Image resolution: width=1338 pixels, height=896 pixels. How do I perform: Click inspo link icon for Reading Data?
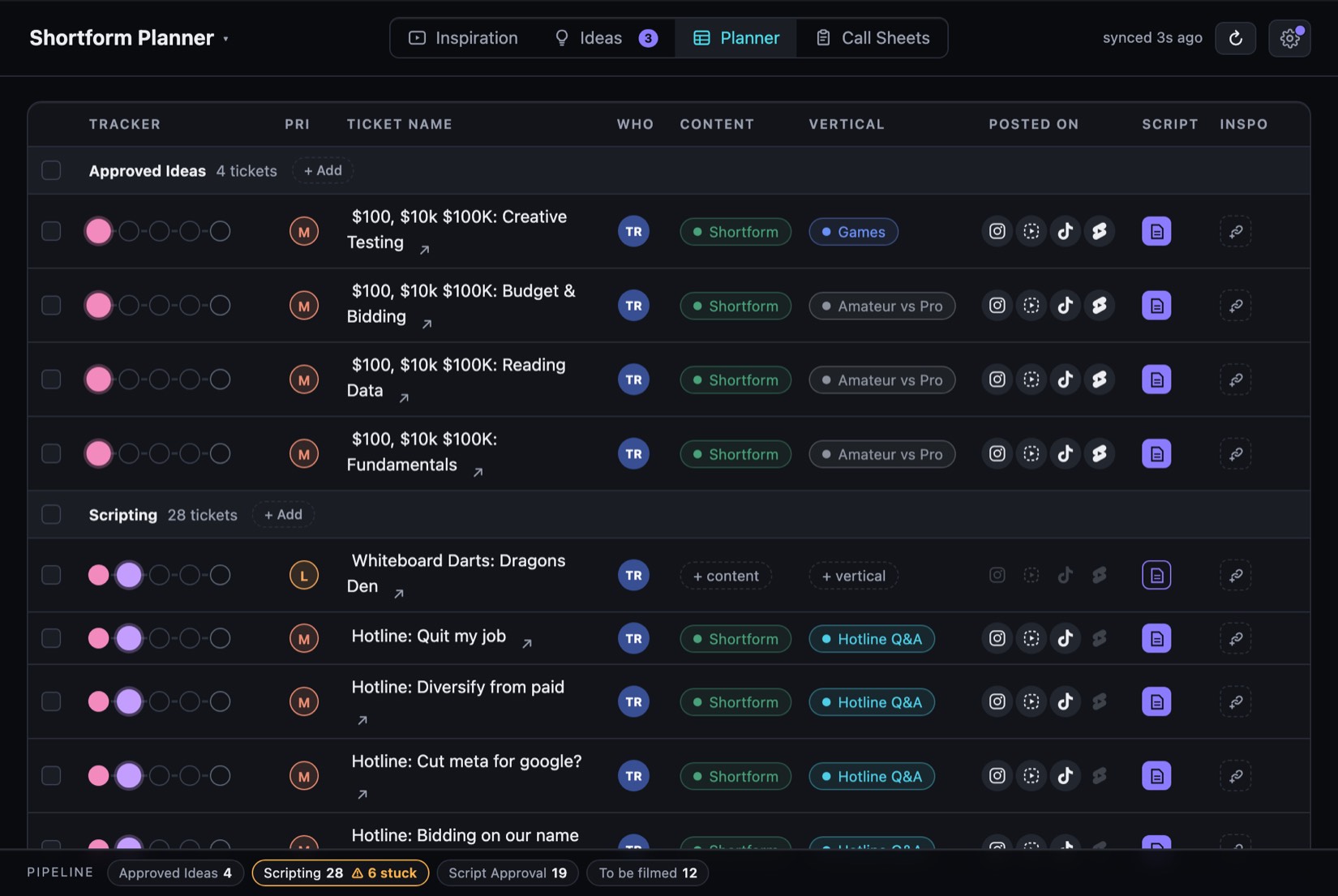tap(1236, 379)
